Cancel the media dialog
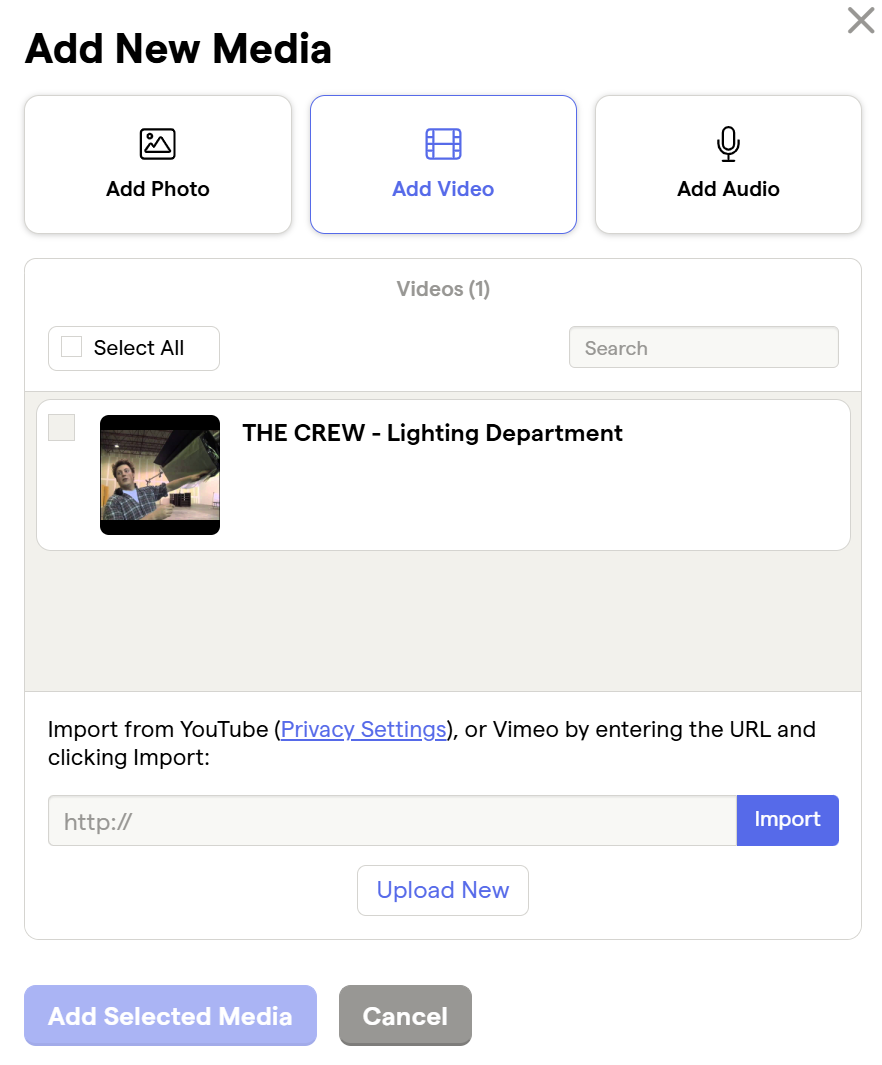 (x=405, y=1016)
